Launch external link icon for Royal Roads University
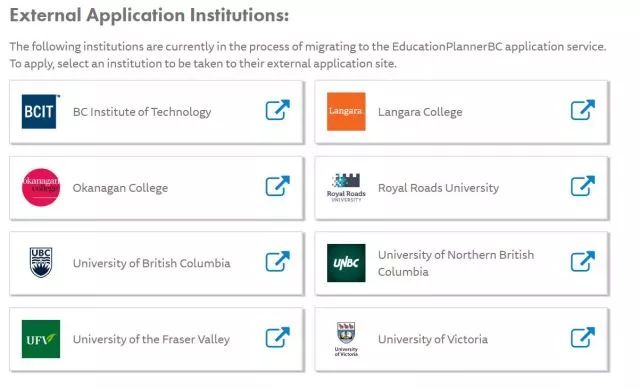The width and height of the screenshot is (640, 389). coord(583,186)
